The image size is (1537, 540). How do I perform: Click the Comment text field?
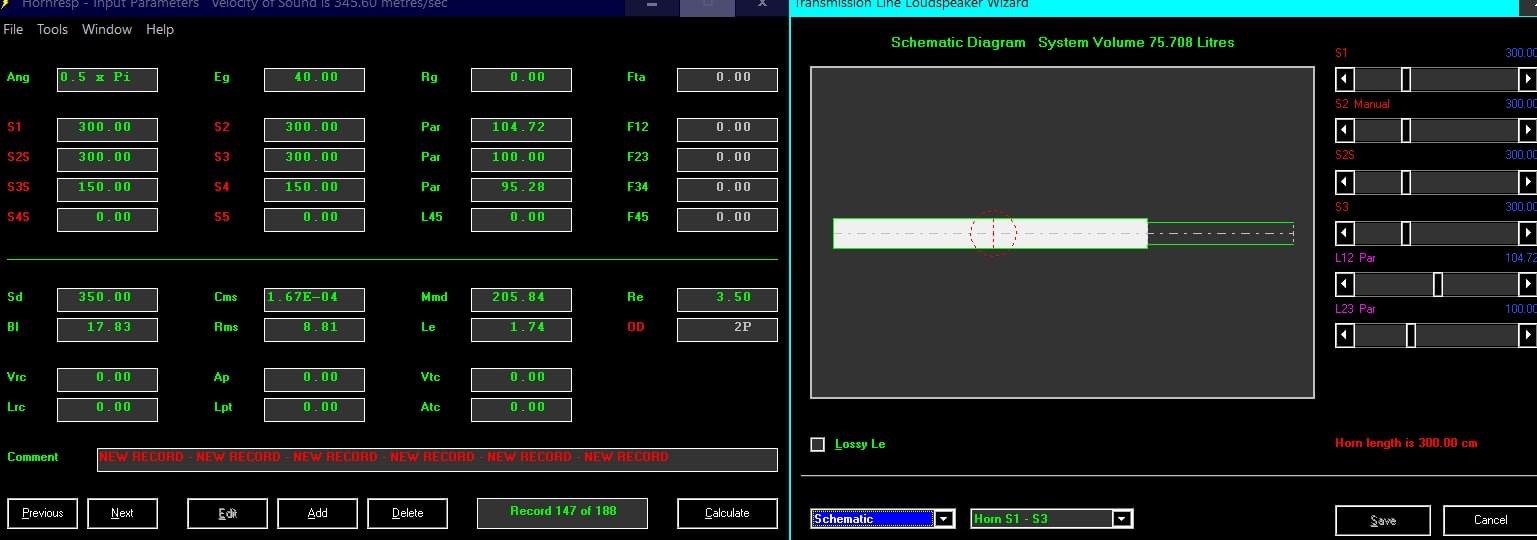point(437,459)
